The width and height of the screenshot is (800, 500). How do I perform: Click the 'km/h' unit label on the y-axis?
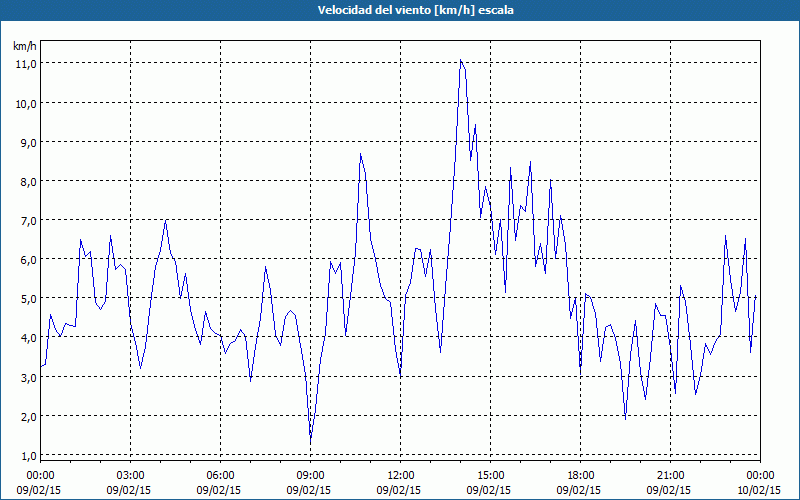25,46
